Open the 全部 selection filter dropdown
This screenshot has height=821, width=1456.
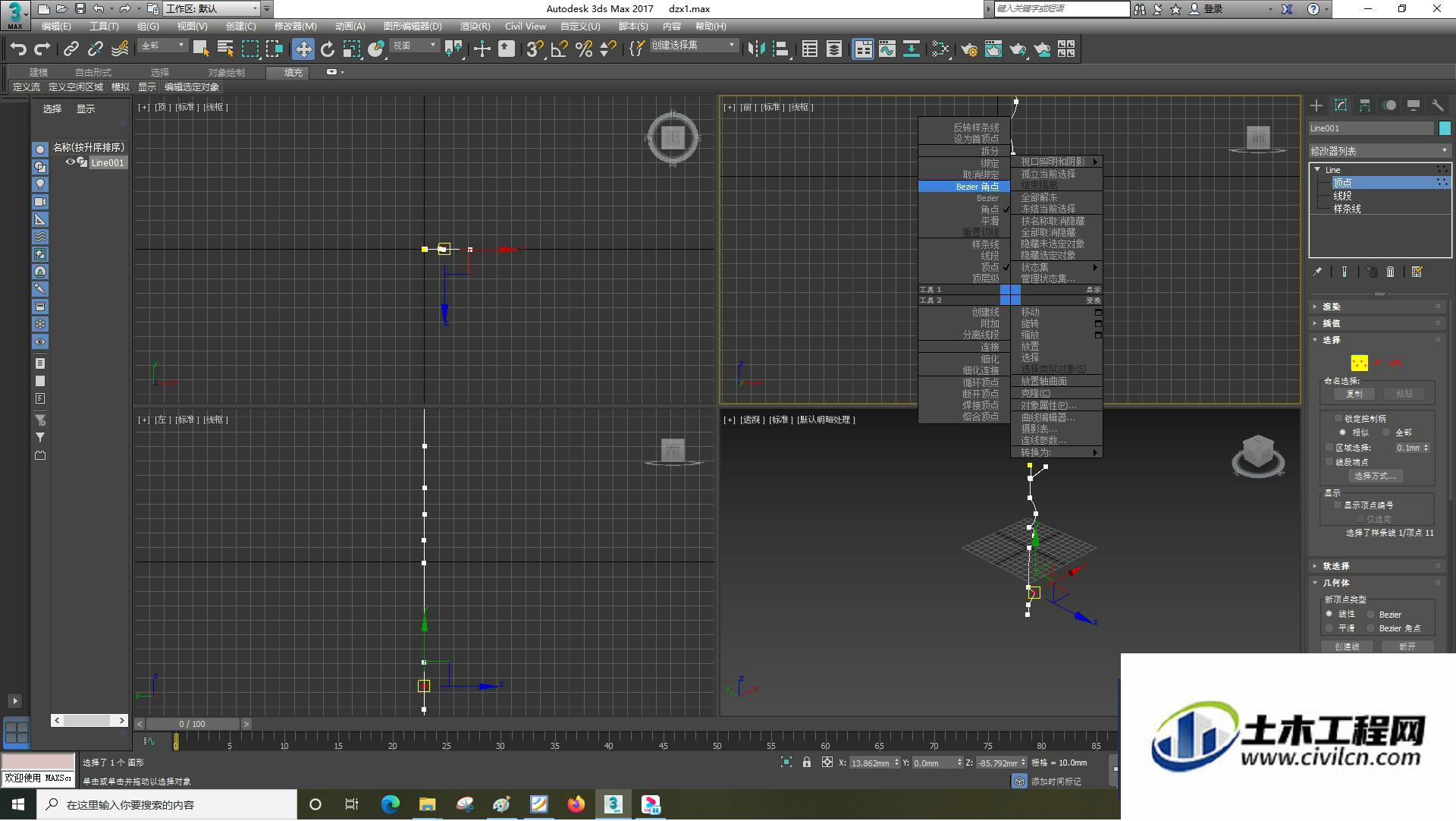(162, 46)
